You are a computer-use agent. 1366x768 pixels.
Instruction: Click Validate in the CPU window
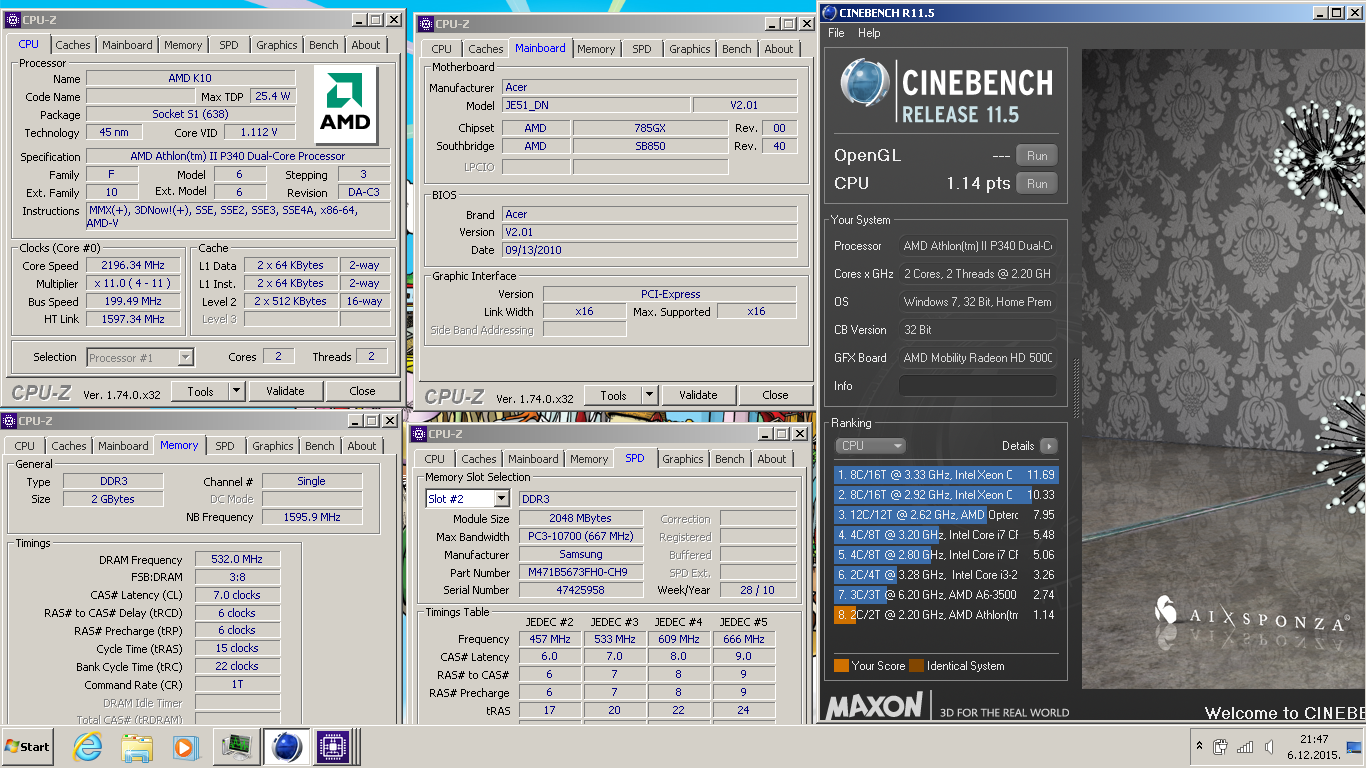(x=285, y=391)
